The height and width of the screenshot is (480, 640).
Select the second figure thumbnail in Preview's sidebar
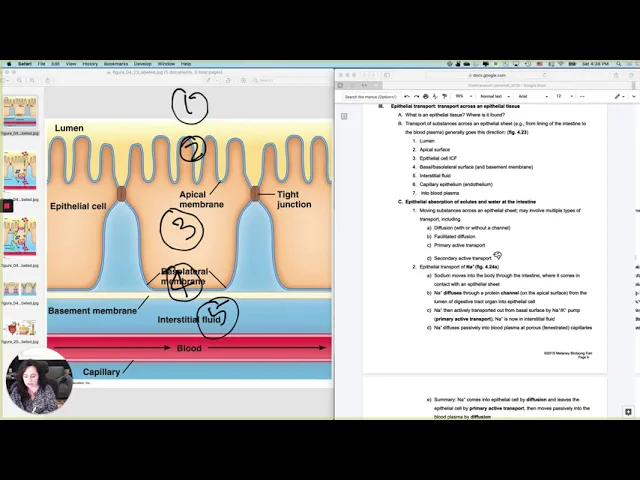pyautogui.click(x=20, y=171)
